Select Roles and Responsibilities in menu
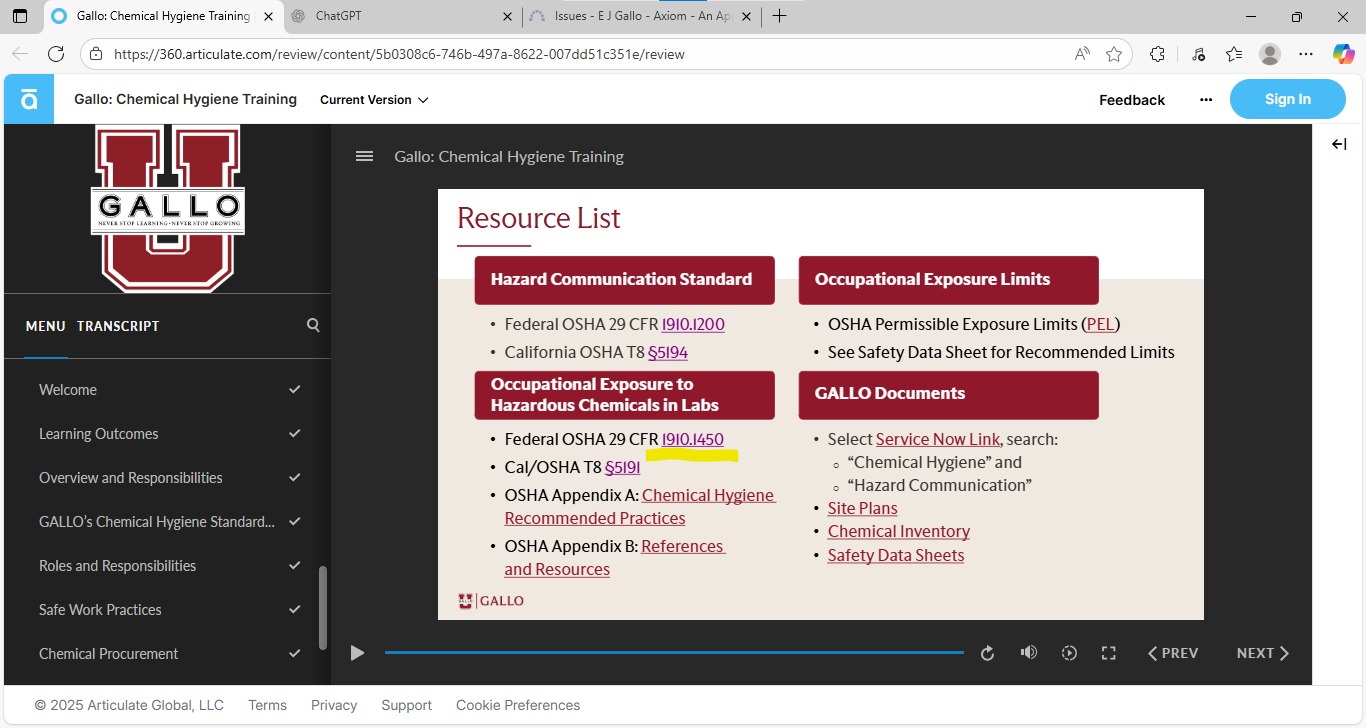Viewport: 1366px width, 728px height. [117, 566]
